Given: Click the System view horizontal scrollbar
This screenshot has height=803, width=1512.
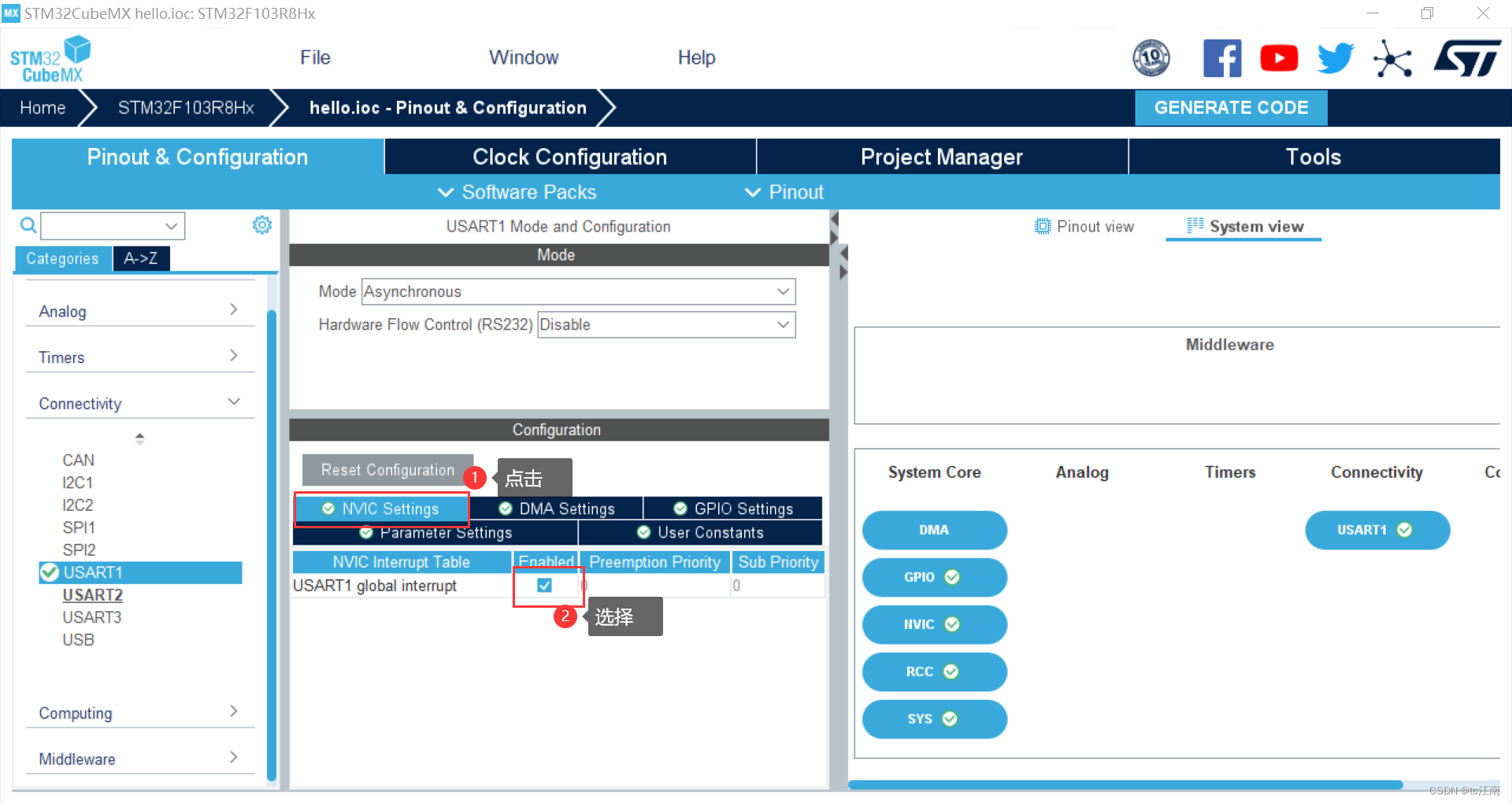Looking at the screenshot, I should tap(1126, 785).
